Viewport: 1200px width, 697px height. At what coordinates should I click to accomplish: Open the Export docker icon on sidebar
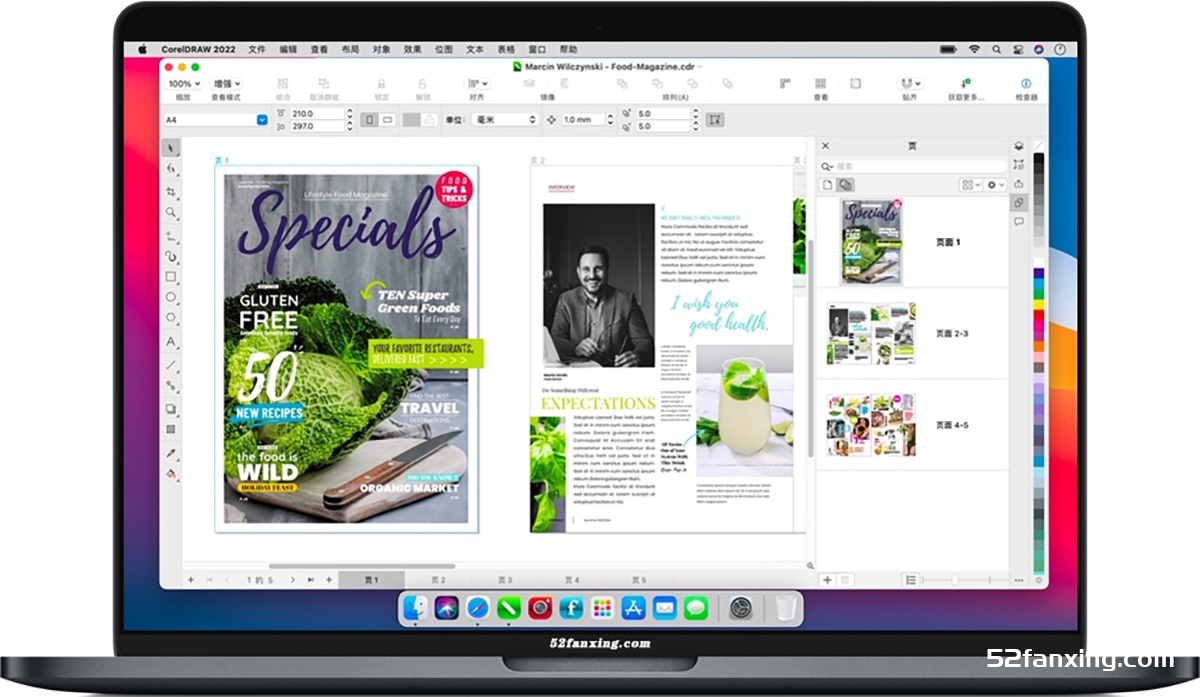click(1018, 184)
